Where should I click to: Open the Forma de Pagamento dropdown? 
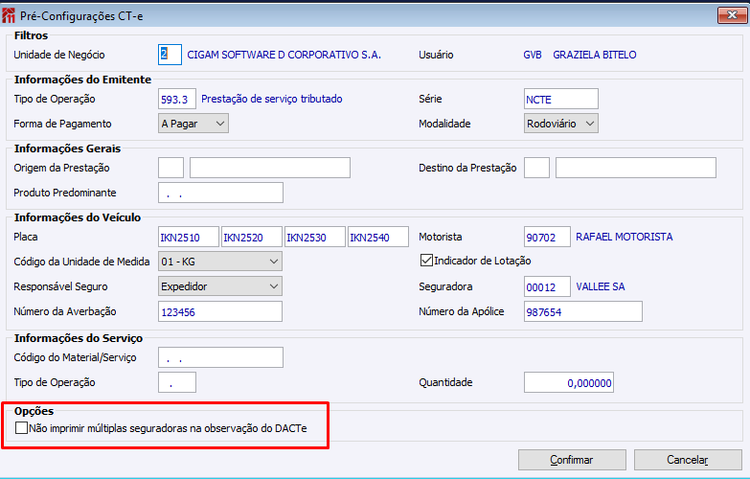(x=193, y=123)
